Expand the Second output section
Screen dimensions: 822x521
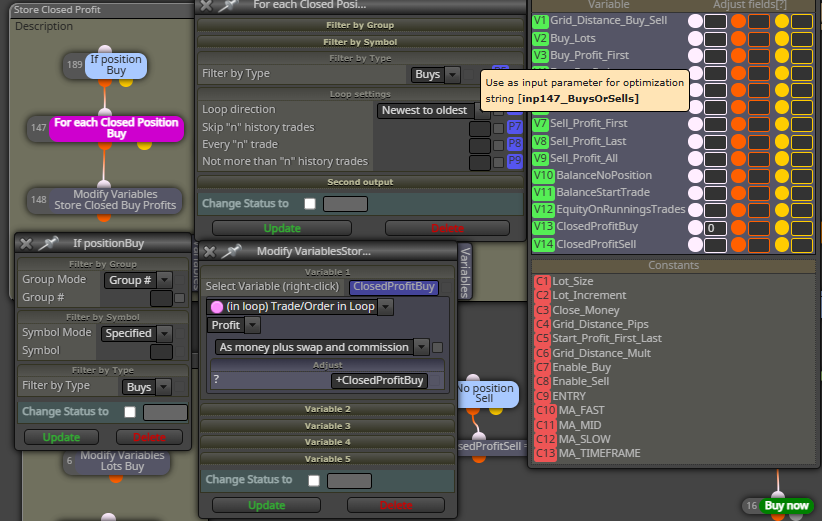click(360, 182)
